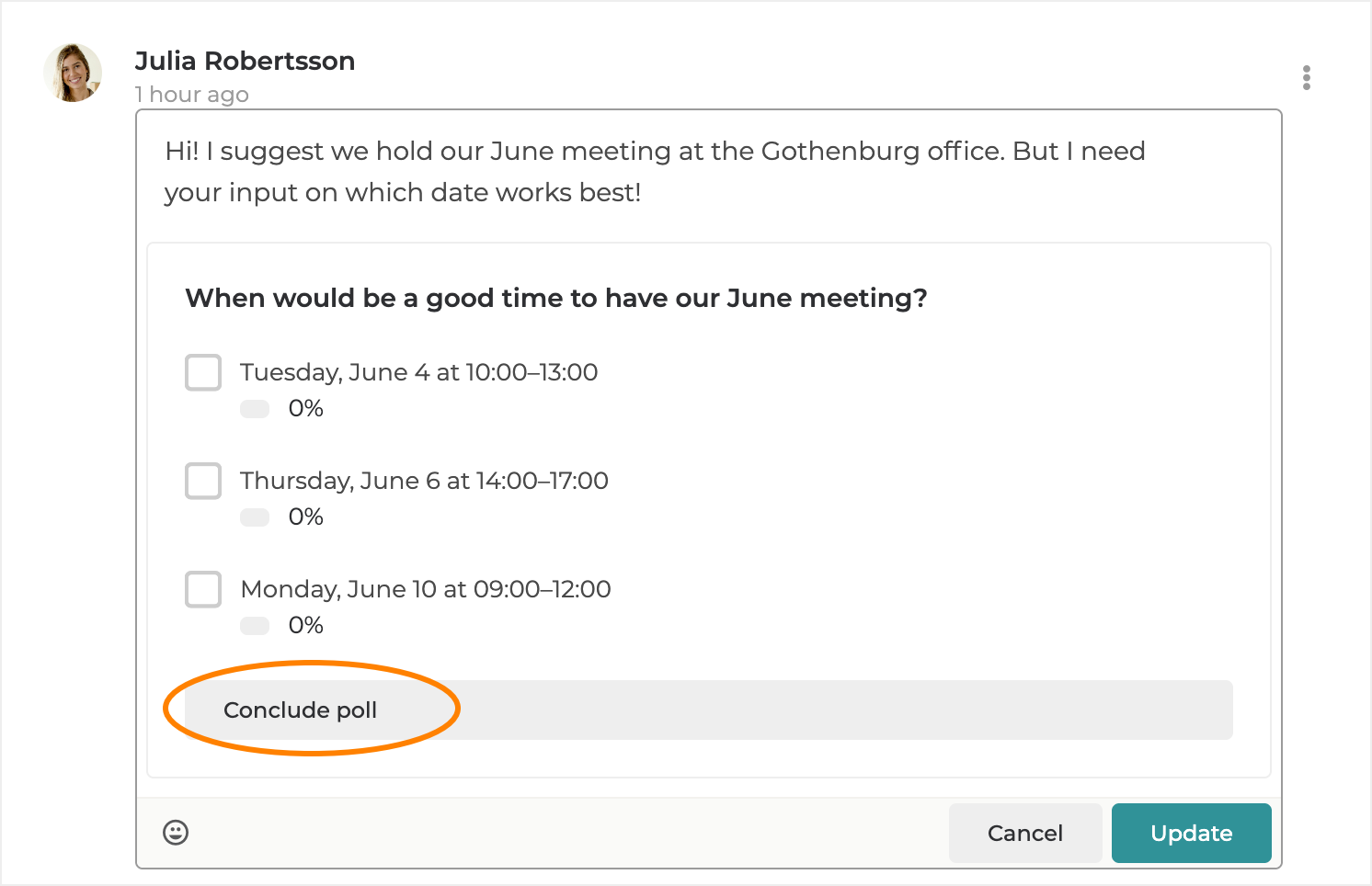Click Julia Robertsson's profile avatar
This screenshot has width=1372, height=886.
(73, 73)
